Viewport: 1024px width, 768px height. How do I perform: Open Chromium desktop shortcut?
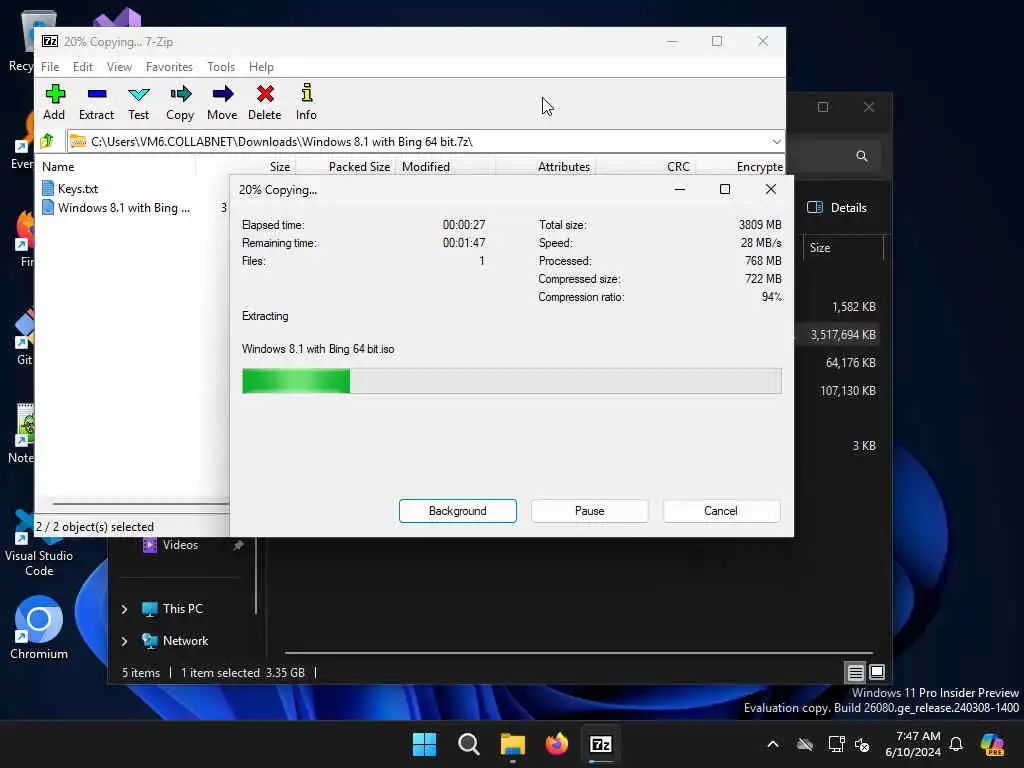[x=39, y=627]
